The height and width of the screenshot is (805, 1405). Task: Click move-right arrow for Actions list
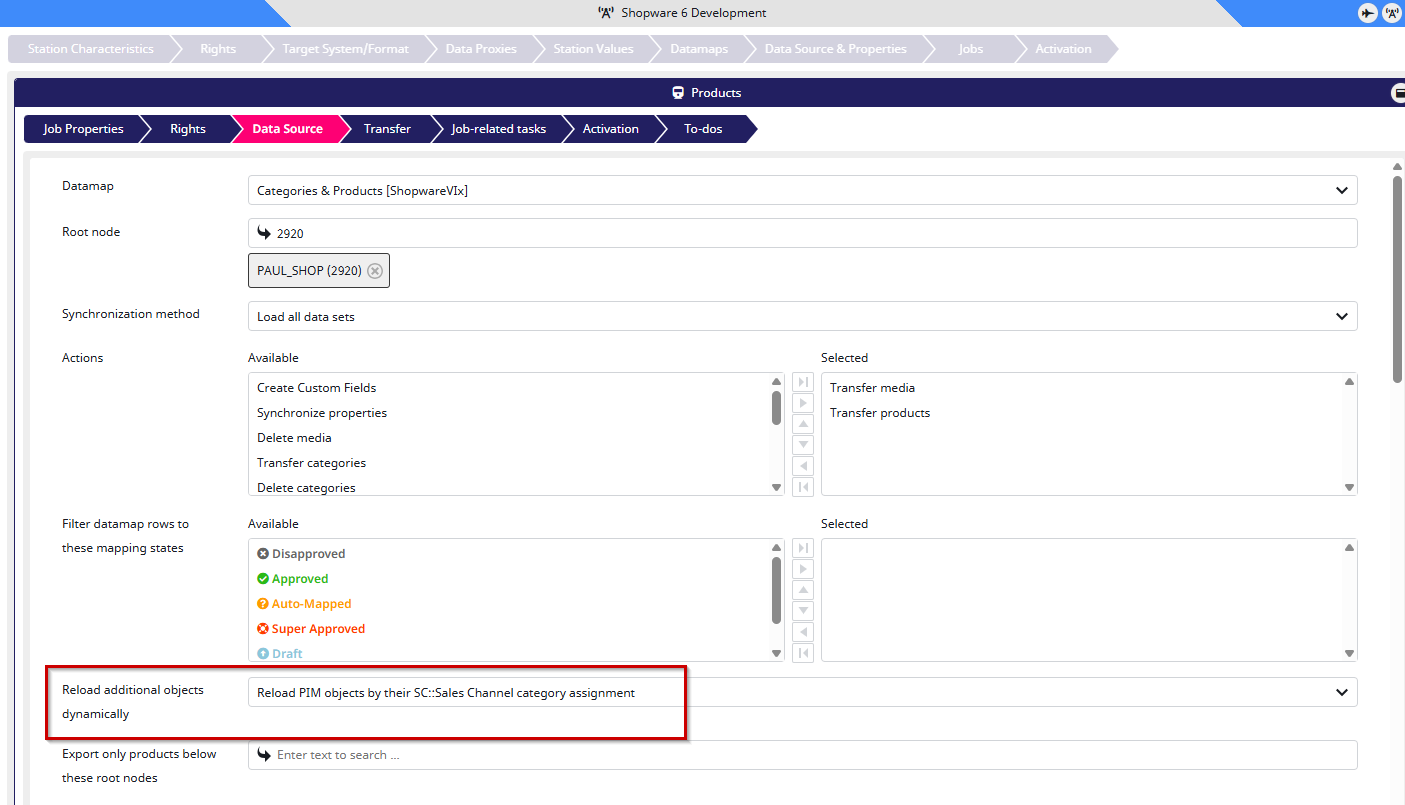point(803,403)
